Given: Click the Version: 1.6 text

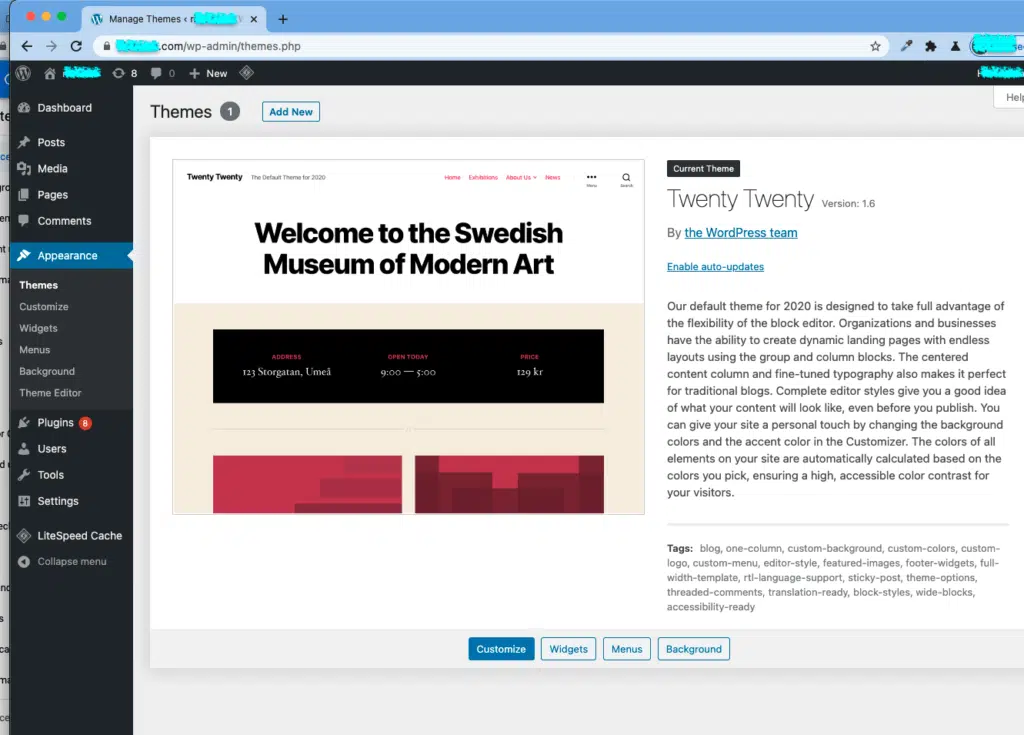Looking at the screenshot, I should pos(848,204).
